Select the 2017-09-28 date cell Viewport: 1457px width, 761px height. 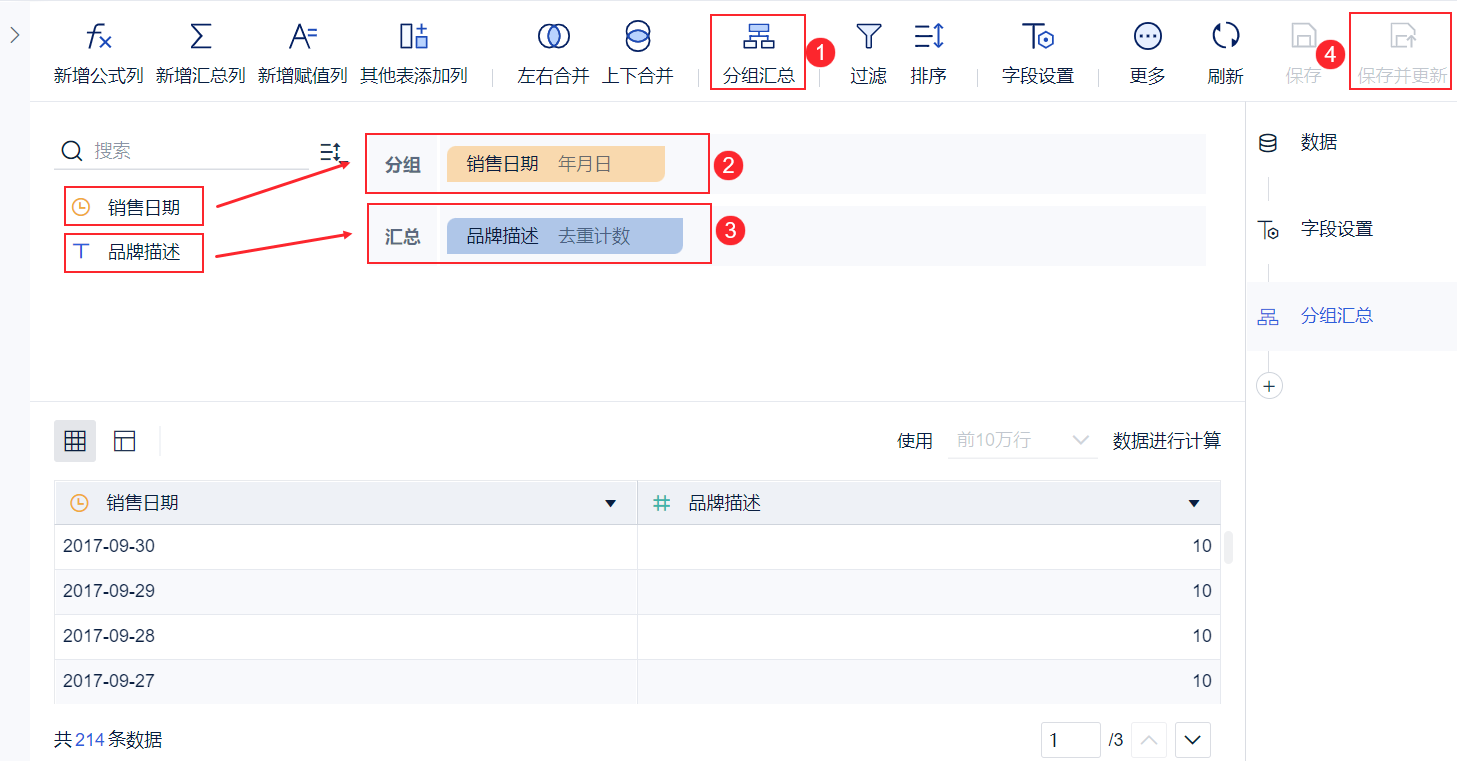[346, 637]
